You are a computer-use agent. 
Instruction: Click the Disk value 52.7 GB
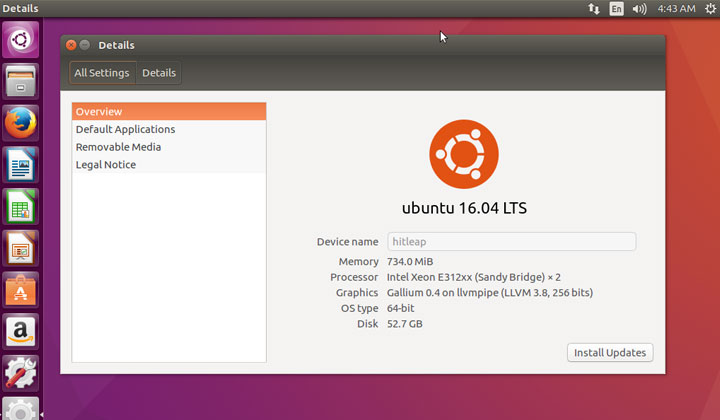click(405, 324)
